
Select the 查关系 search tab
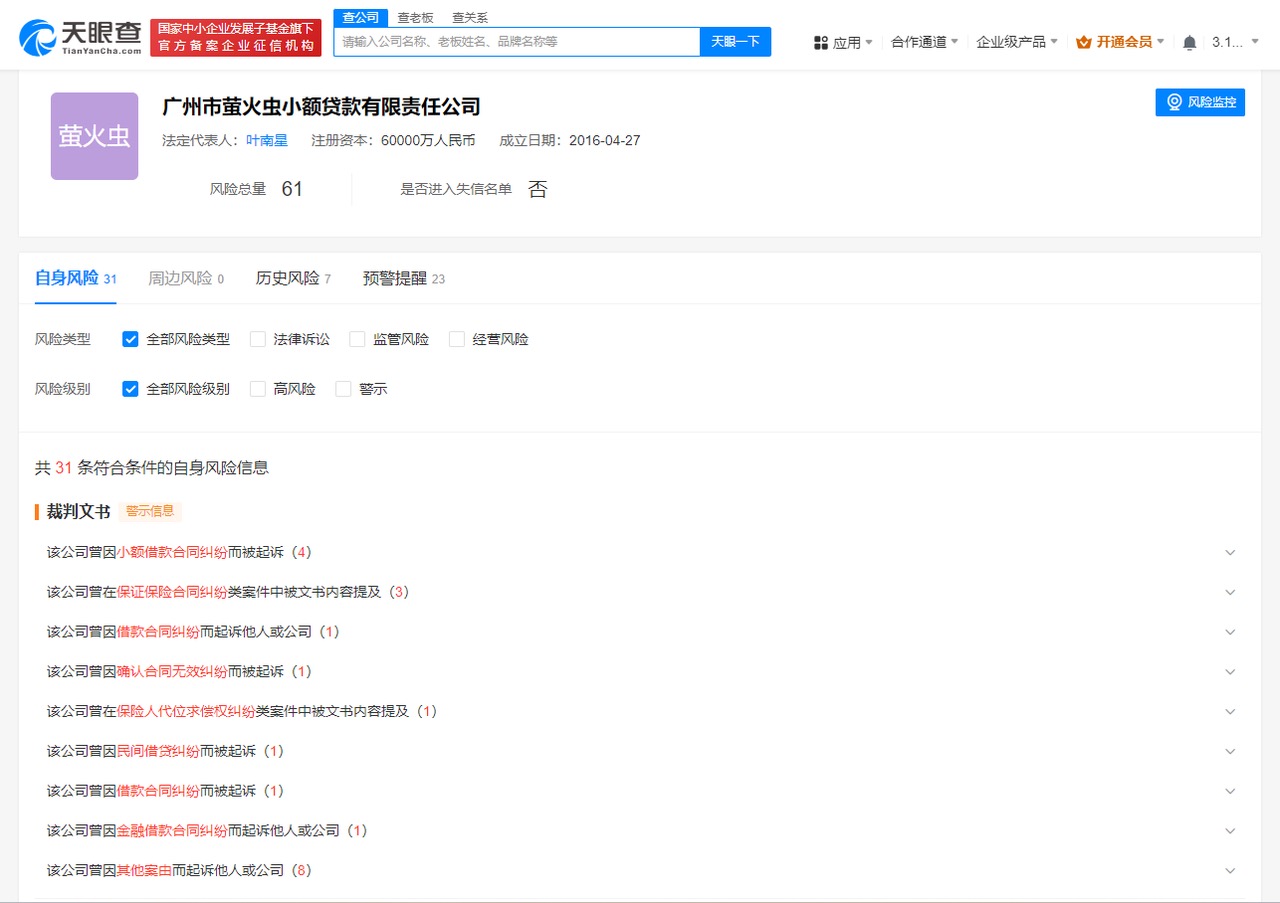470,18
